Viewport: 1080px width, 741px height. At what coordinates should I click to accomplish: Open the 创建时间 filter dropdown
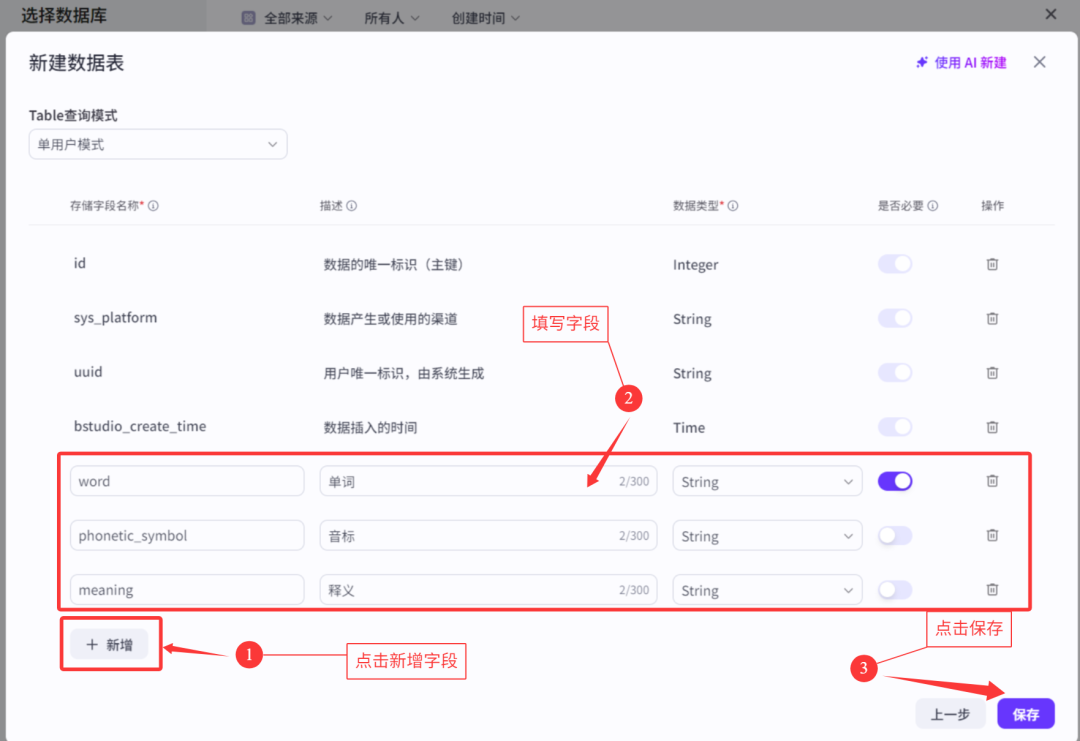(485, 17)
